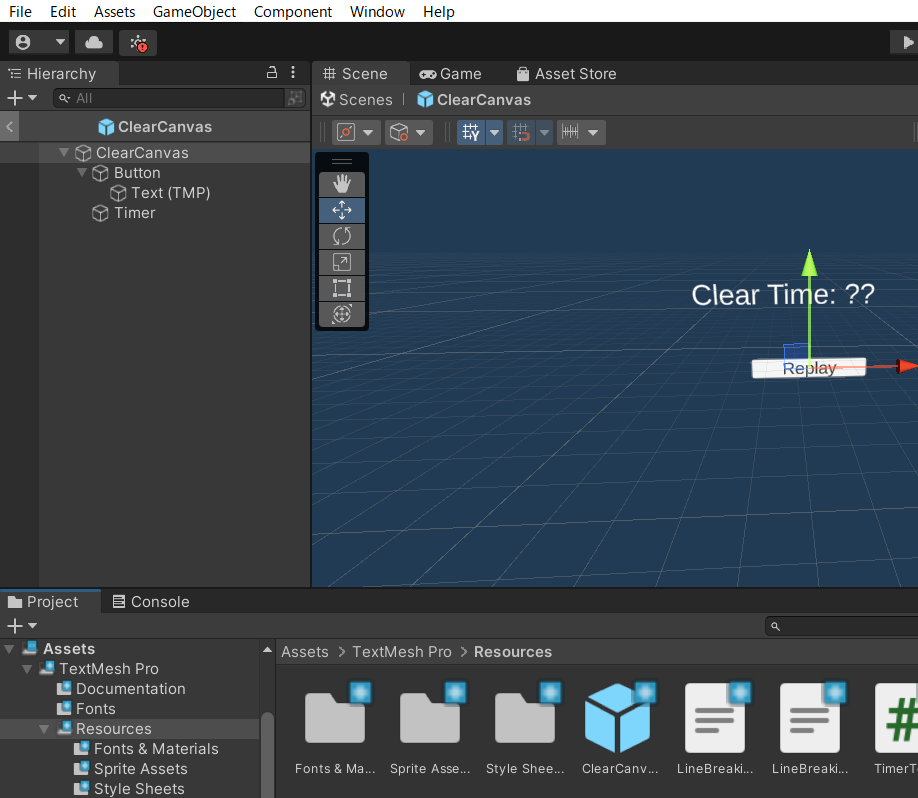Viewport: 918px width, 798px height.
Task: Open the account dropdown
Action: (x=39, y=42)
